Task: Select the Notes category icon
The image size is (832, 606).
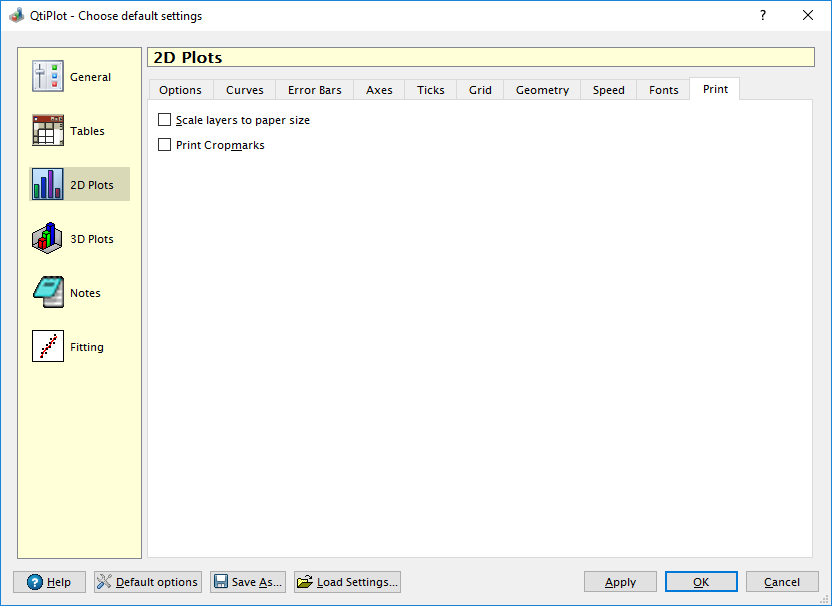Action: (x=48, y=293)
